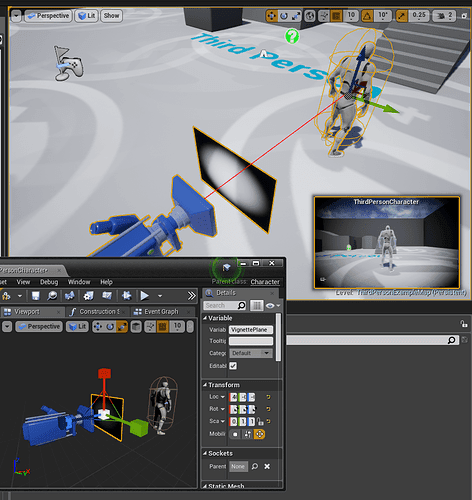Open Class Settings gear icon

click(x=88, y=296)
